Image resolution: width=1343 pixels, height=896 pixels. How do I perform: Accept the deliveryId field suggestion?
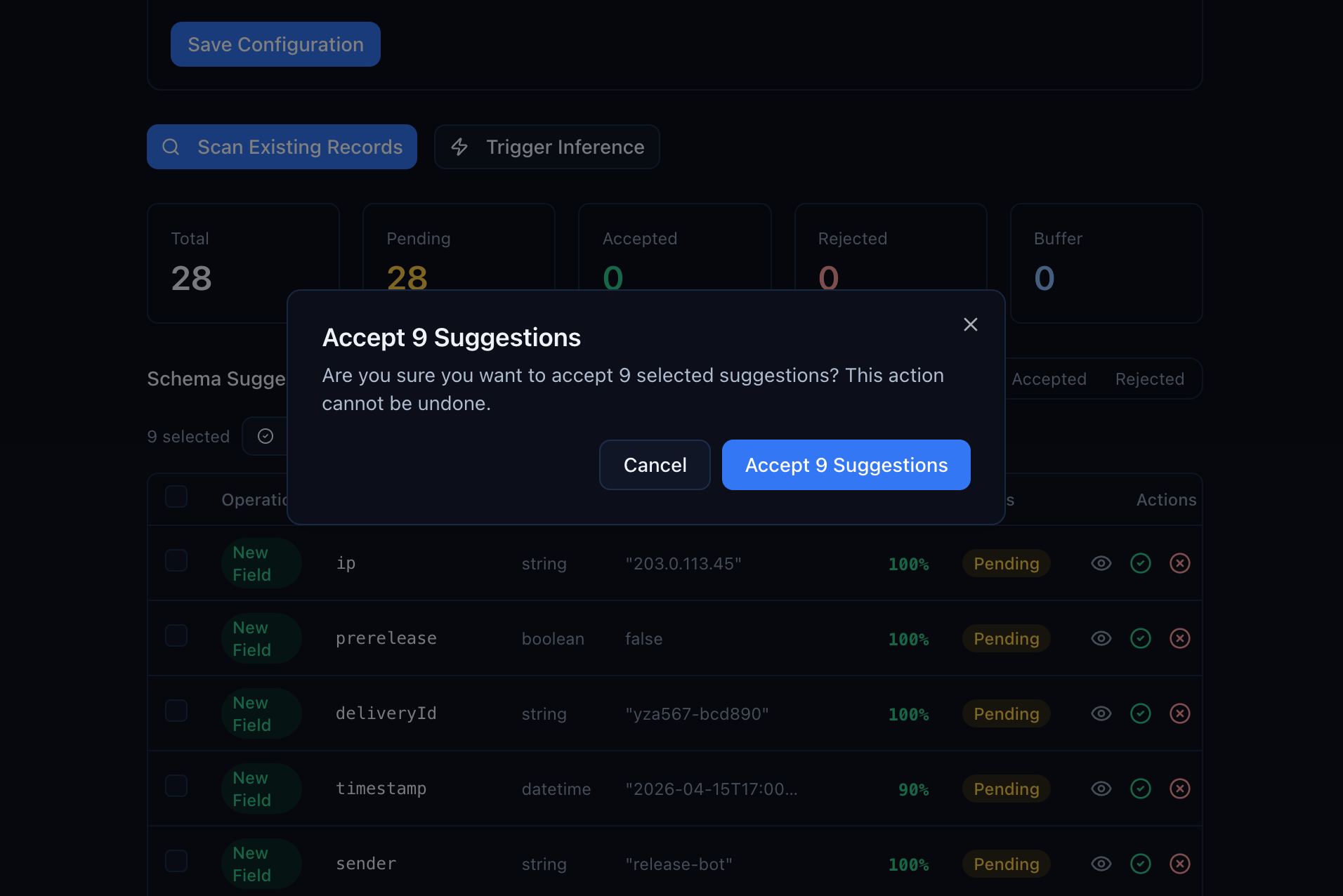point(1140,713)
